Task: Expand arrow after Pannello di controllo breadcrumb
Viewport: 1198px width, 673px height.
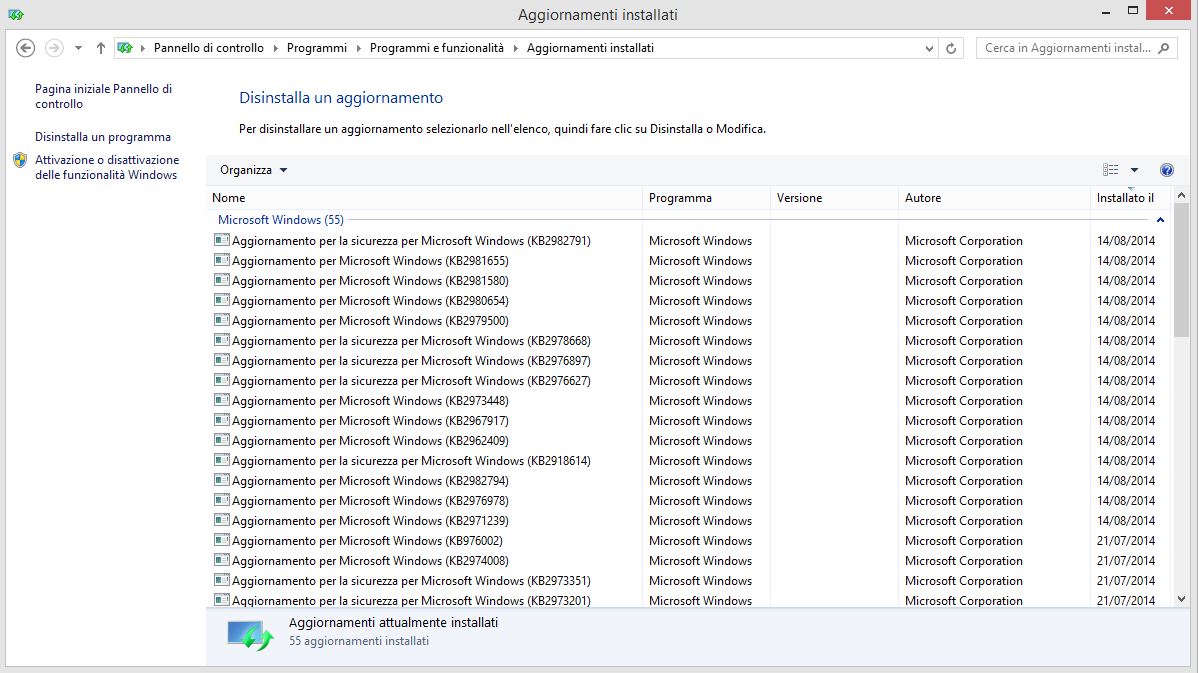Action: (x=276, y=48)
